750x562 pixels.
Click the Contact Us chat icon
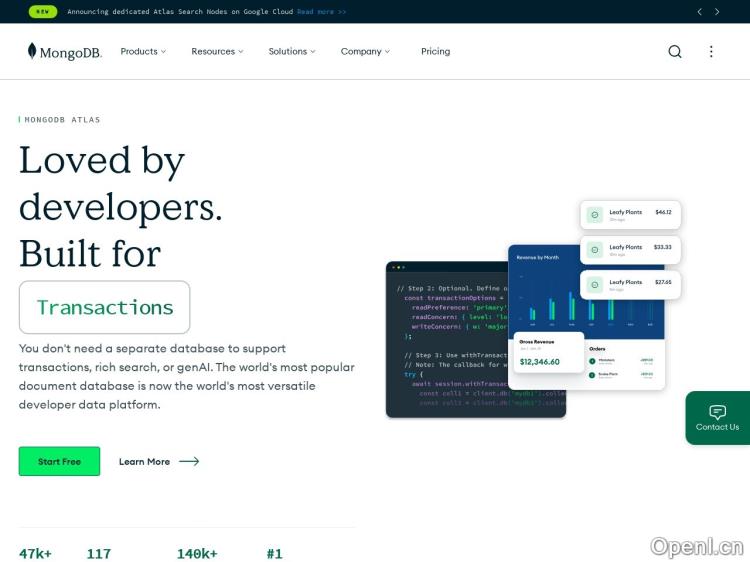pyautogui.click(x=717, y=412)
